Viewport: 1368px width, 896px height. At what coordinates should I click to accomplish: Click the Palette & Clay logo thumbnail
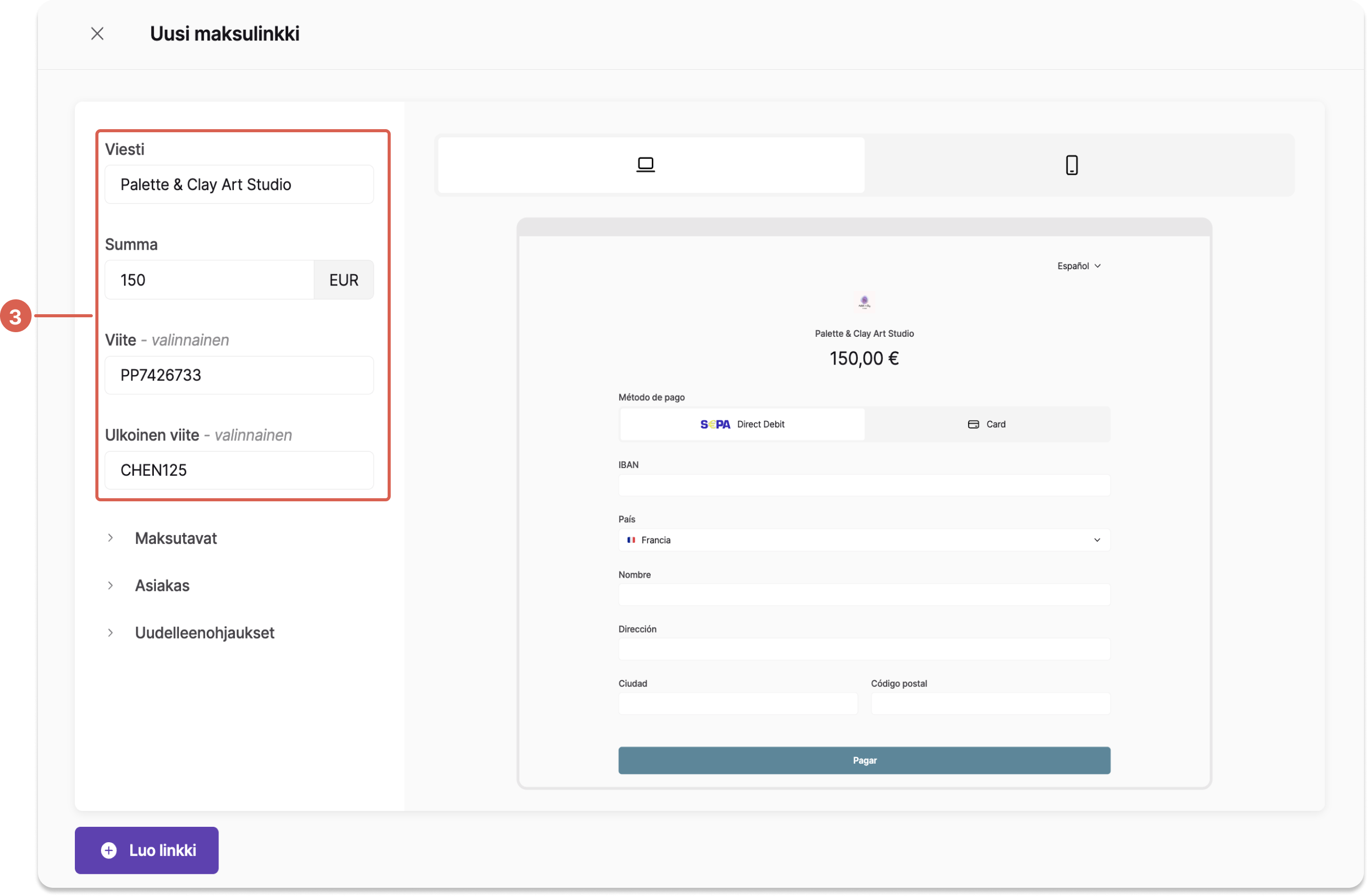[x=864, y=302]
